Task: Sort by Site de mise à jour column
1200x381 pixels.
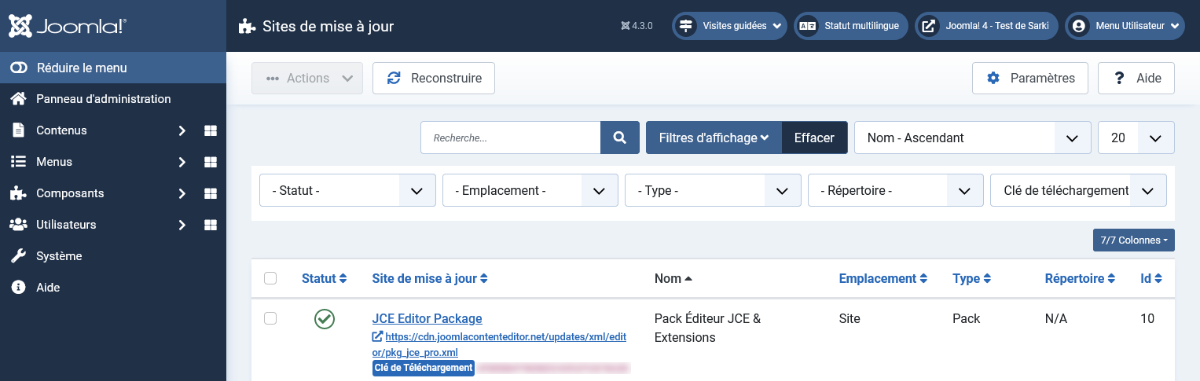Action: 431,278
